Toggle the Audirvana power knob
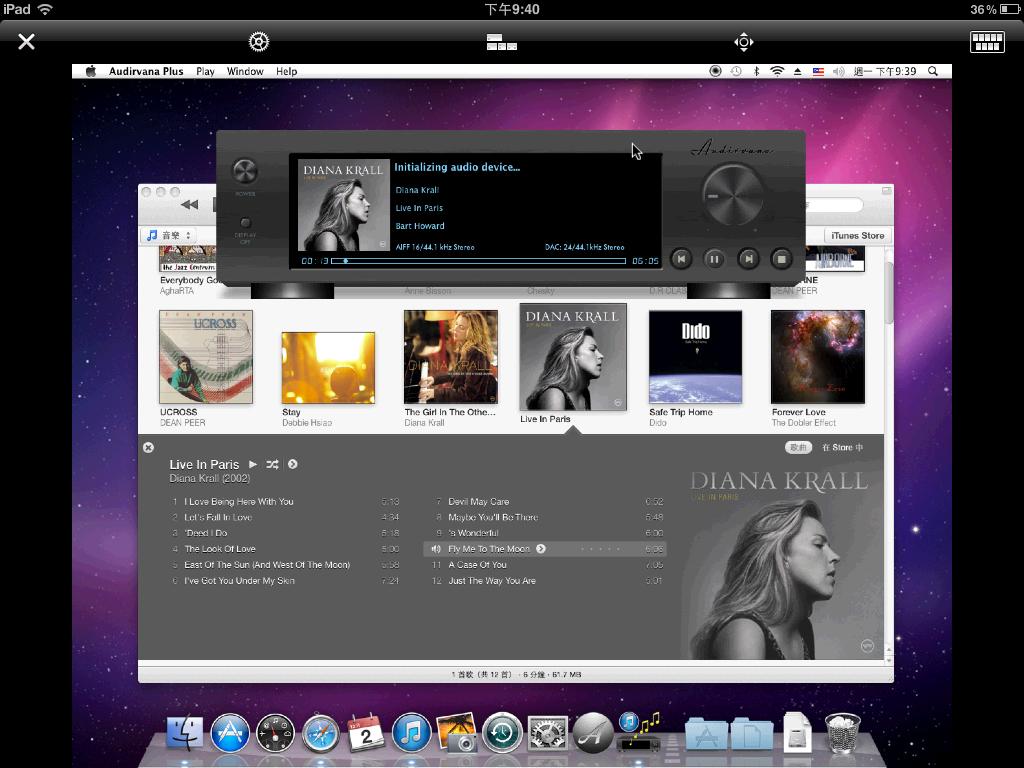The width and height of the screenshot is (1024, 768). click(x=245, y=171)
